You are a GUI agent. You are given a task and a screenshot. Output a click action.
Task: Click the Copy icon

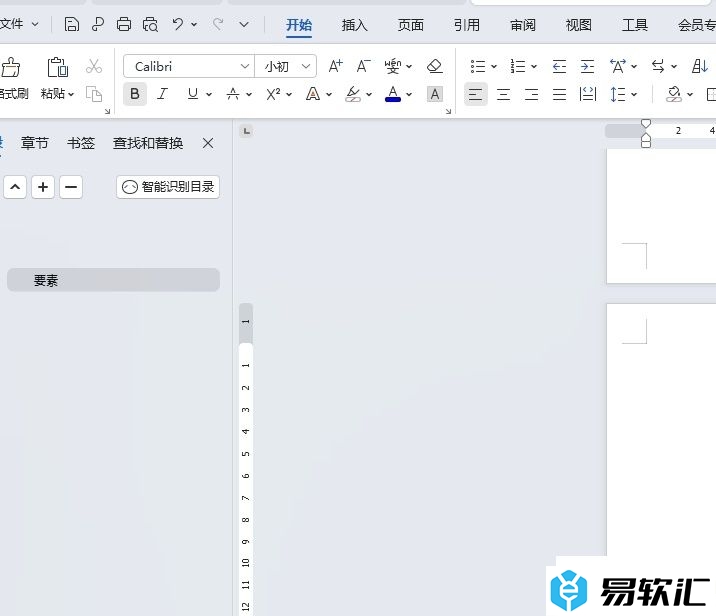click(x=94, y=94)
